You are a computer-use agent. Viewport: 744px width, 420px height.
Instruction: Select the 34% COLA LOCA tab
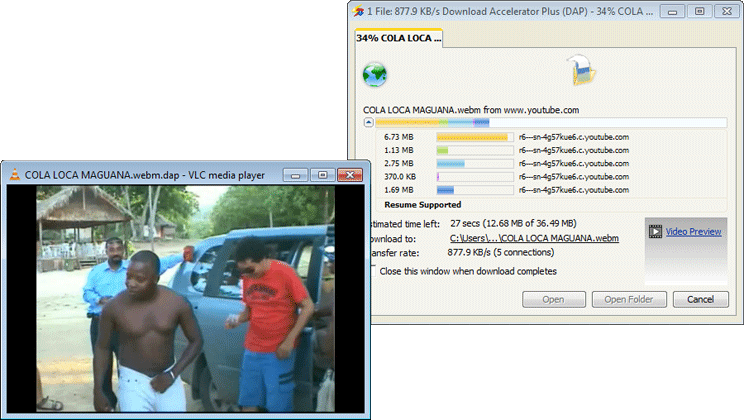pyautogui.click(x=399, y=38)
